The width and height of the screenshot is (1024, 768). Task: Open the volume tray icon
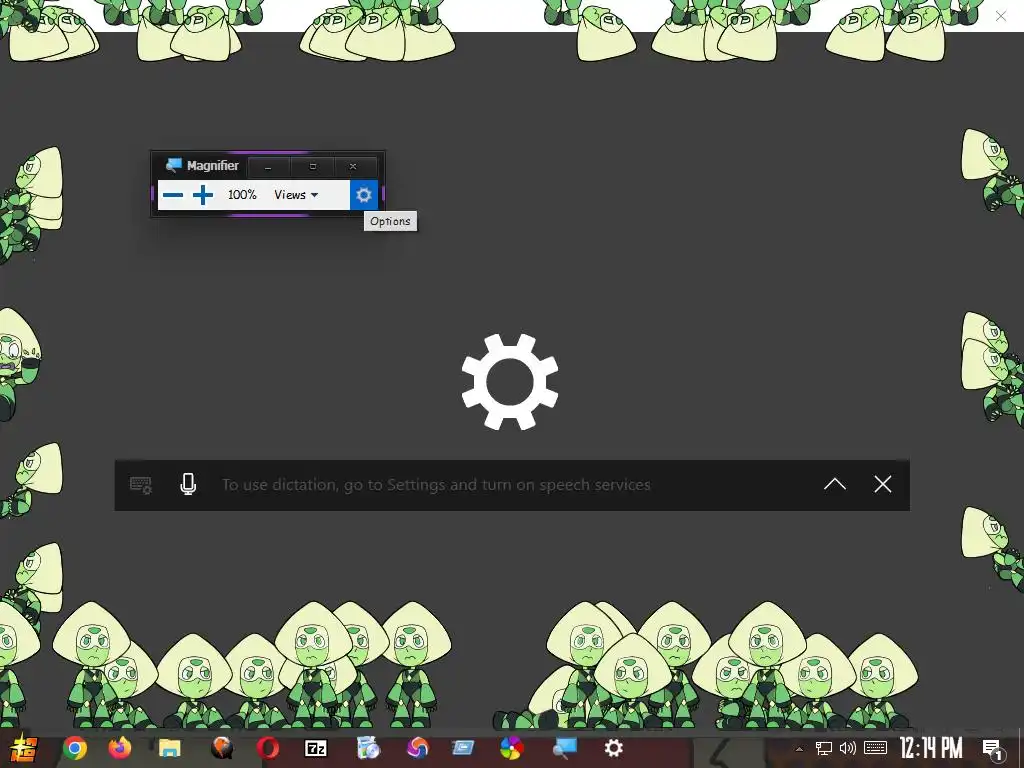point(848,748)
